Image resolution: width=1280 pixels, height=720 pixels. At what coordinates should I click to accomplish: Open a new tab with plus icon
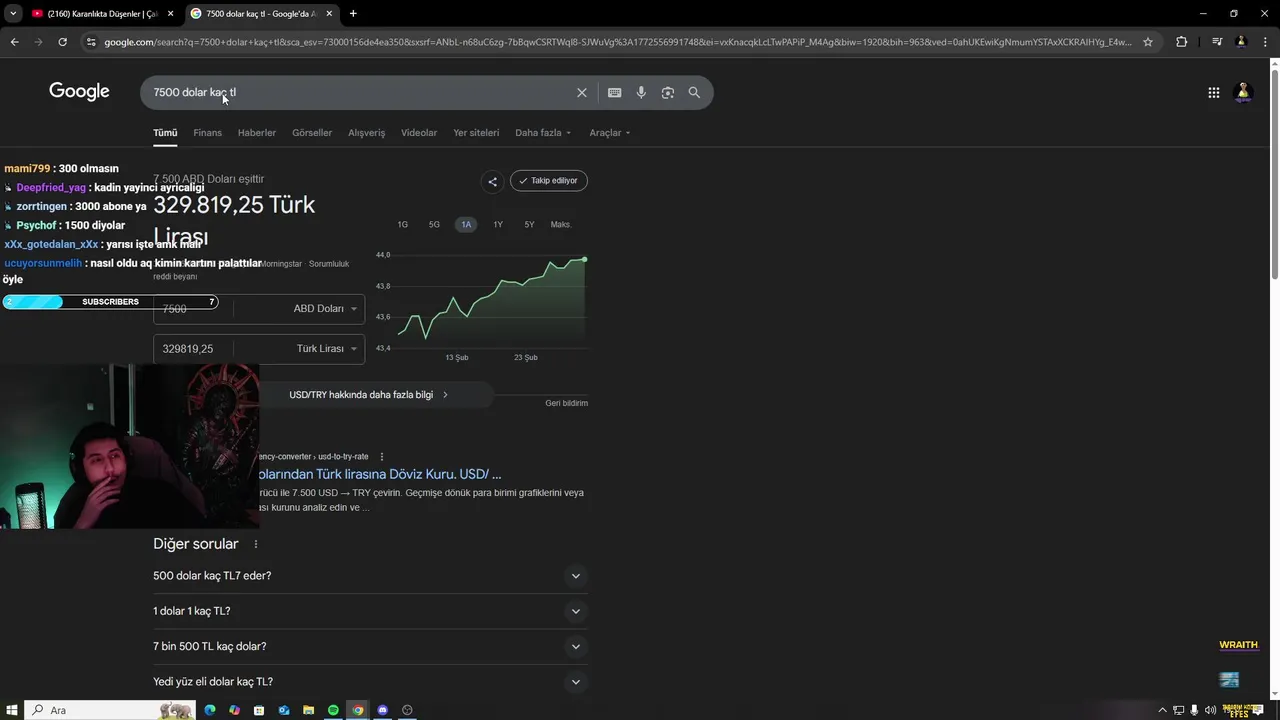[x=353, y=14]
